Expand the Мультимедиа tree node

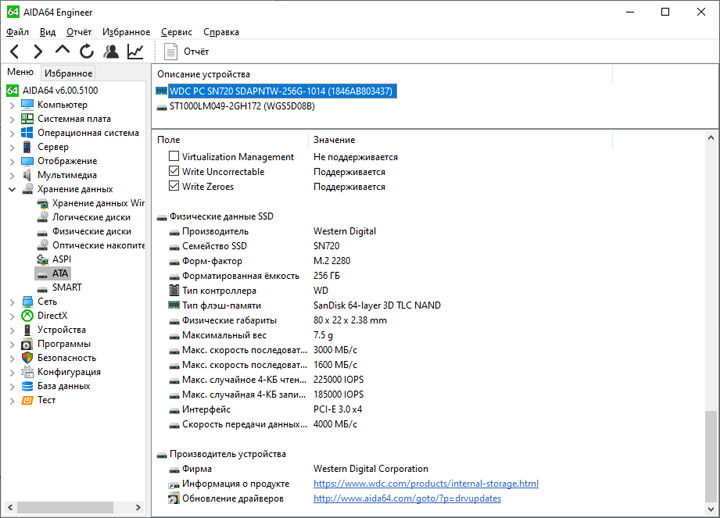12,176
